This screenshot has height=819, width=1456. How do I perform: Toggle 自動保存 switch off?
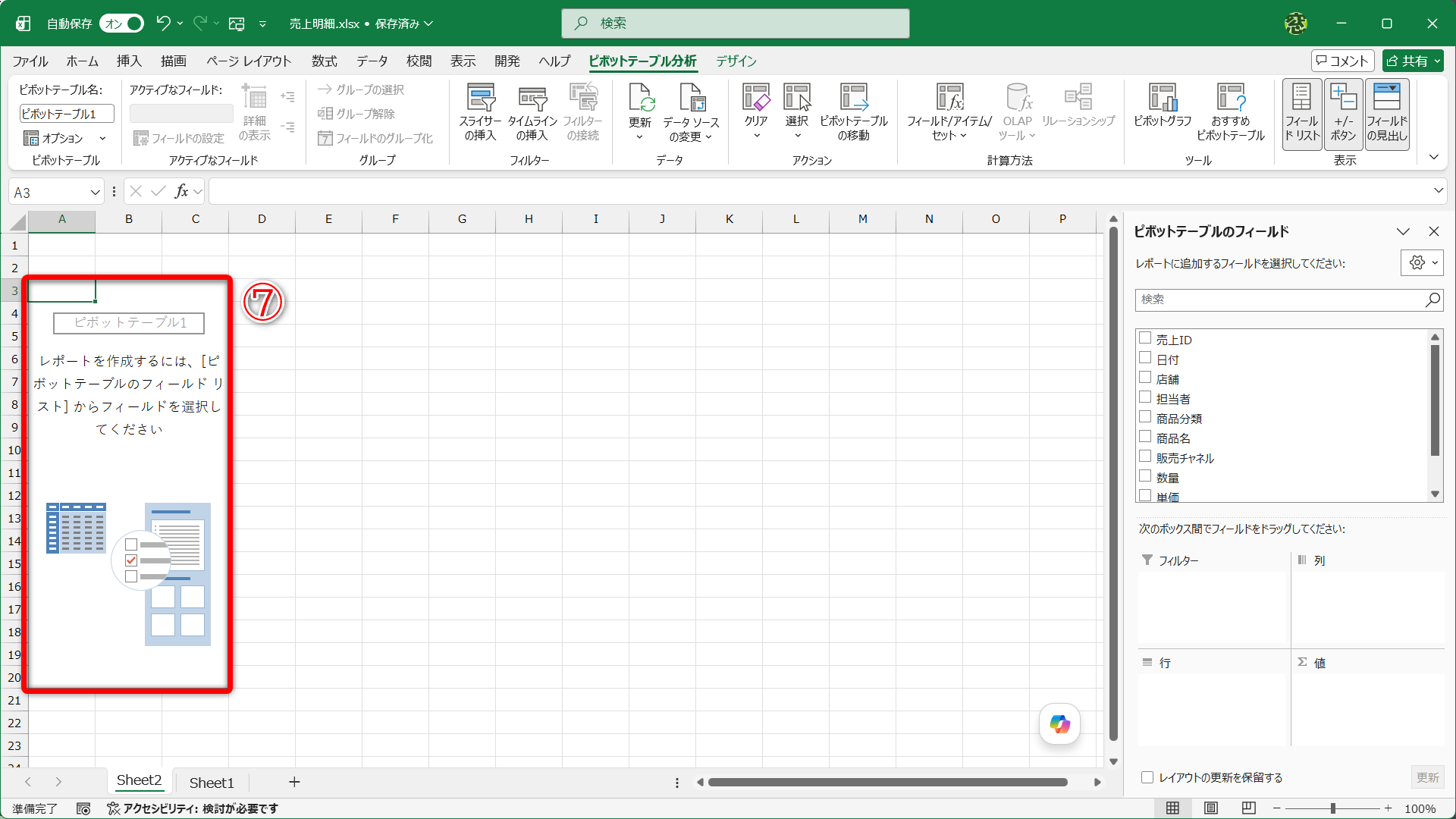[x=121, y=24]
